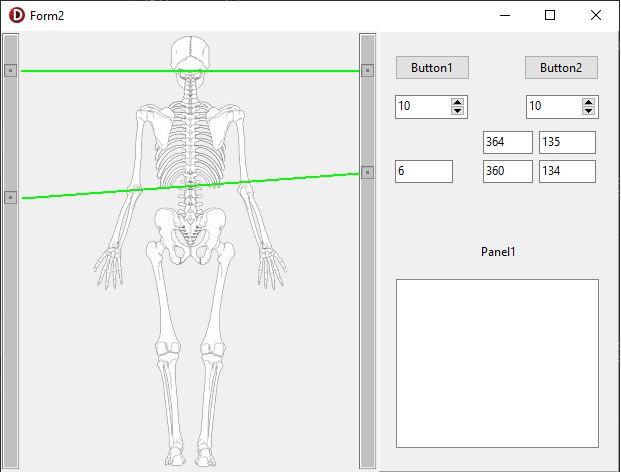Increment the right spin box up arrow

point(589,102)
